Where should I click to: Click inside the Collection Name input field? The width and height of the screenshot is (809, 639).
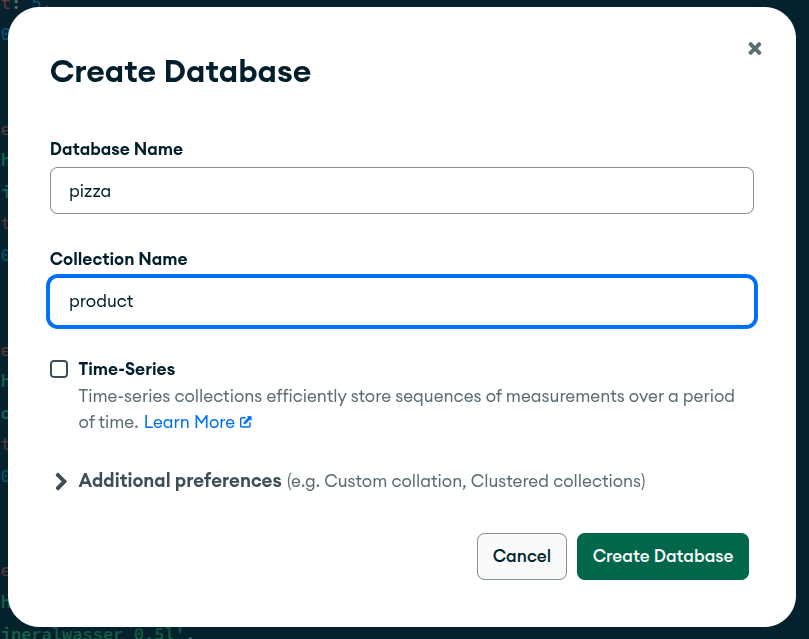[x=400, y=301]
